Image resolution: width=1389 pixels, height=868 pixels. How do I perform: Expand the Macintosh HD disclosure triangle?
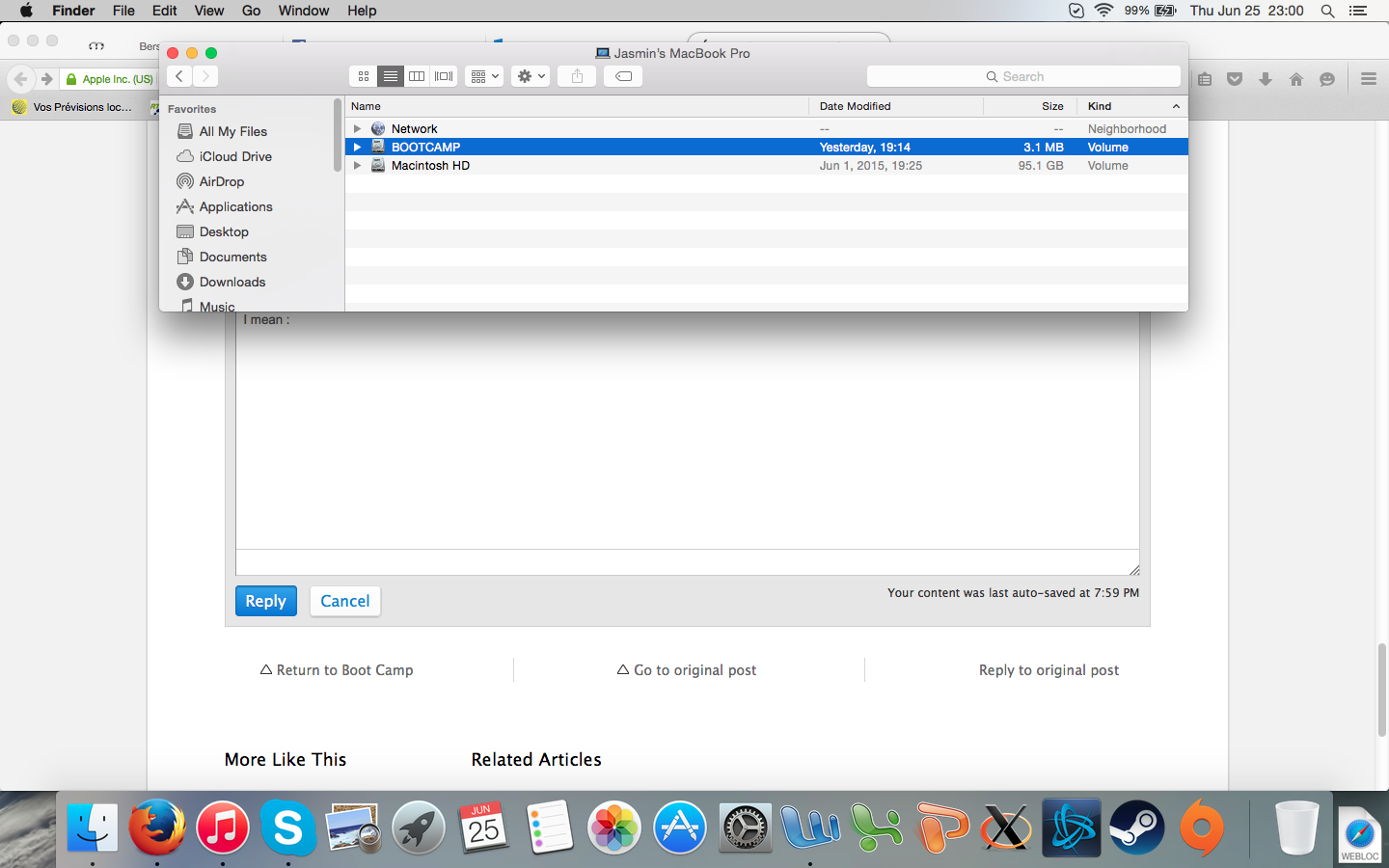[357, 165]
